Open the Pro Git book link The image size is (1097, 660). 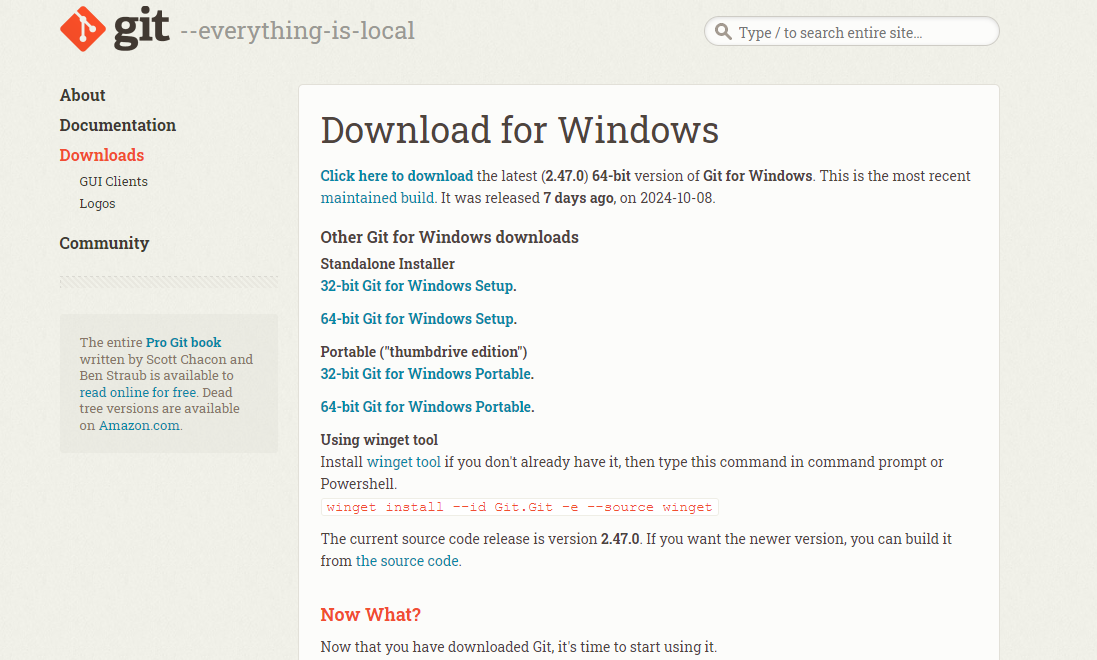(183, 342)
